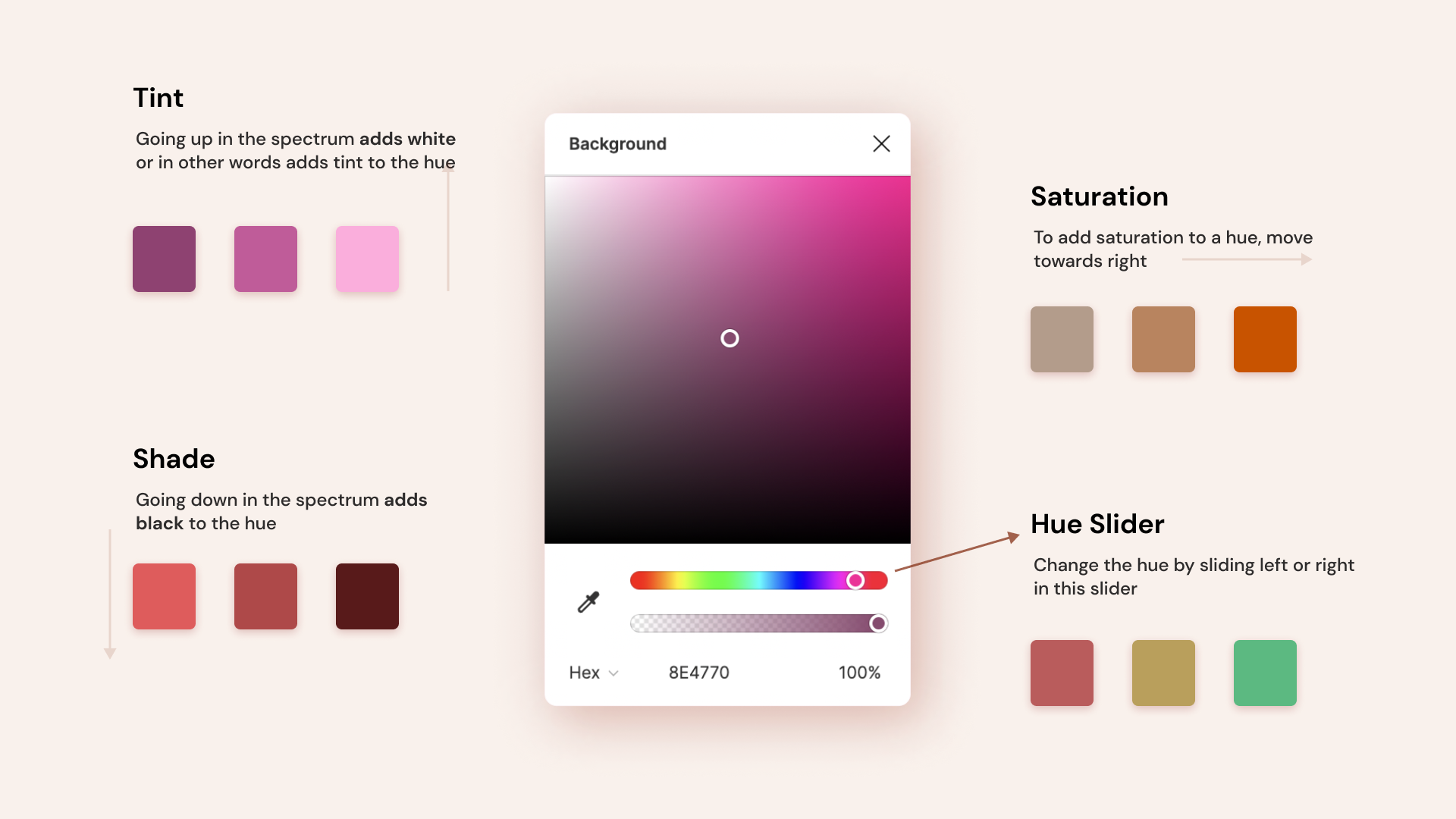Click the desaturated orange color swatch
The height and width of the screenshot is (819, 1456).
coord(1062,339)
